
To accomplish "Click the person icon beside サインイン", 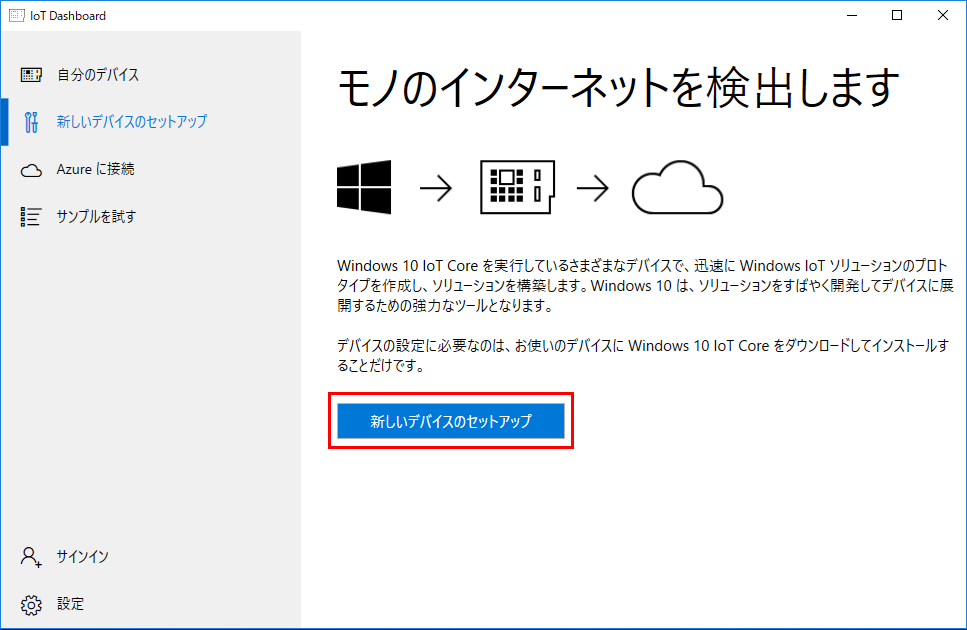I will point(31,557).
